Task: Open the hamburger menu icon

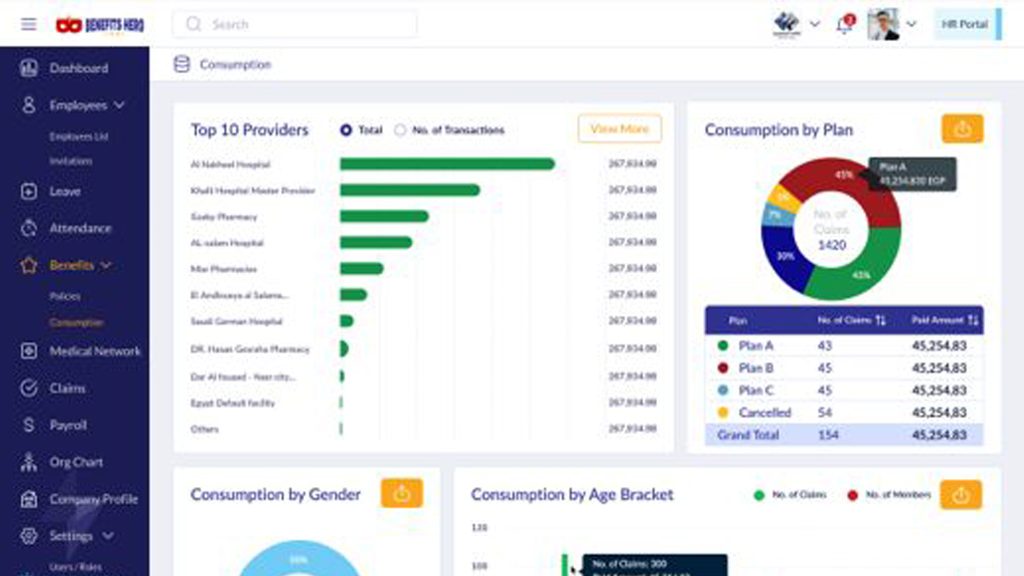Action: tap(29, 25)
